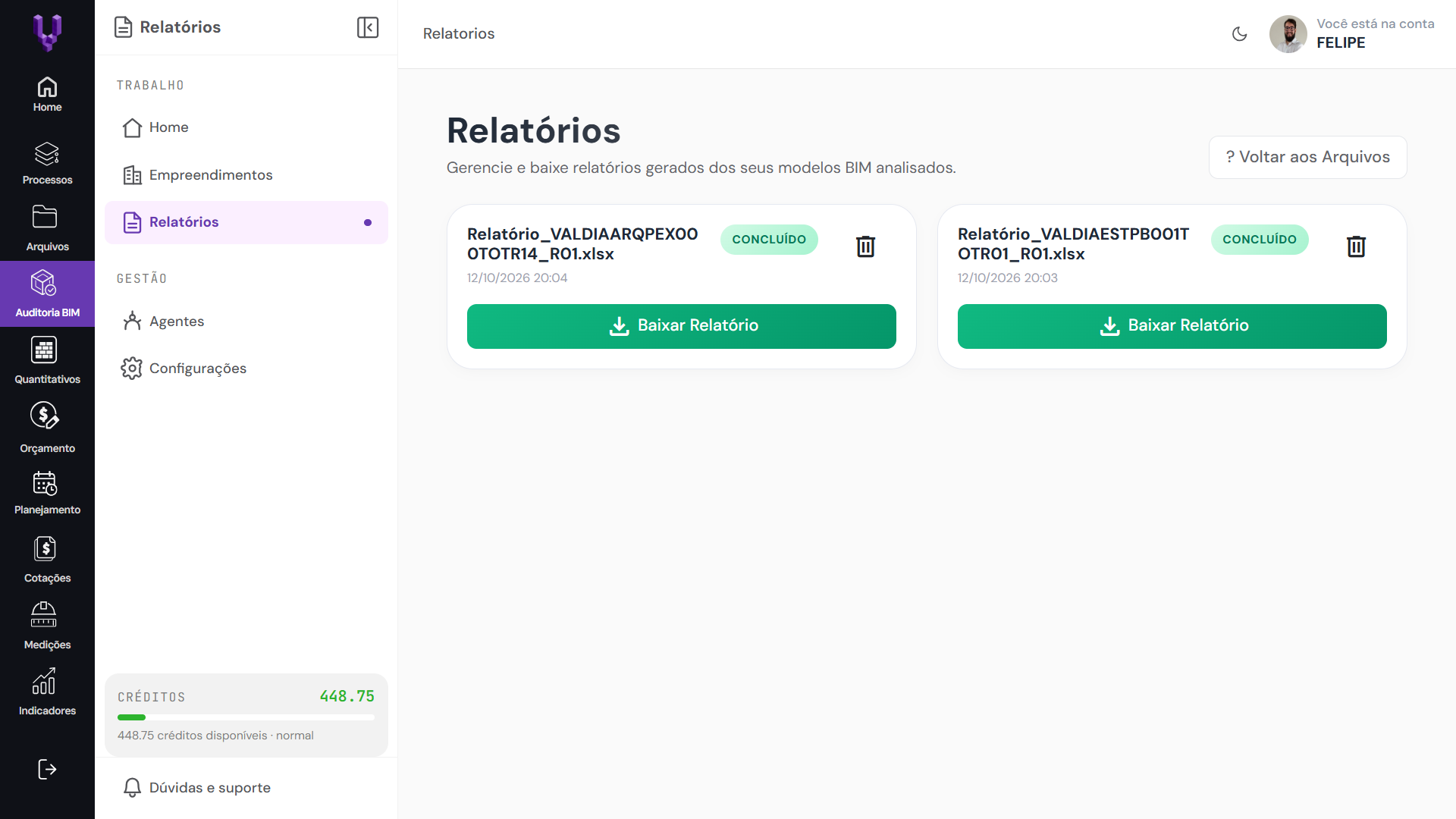Viewport: 1456px width, 819px height.
Task: Open the Arquivos module
Action: click(47, 228)
